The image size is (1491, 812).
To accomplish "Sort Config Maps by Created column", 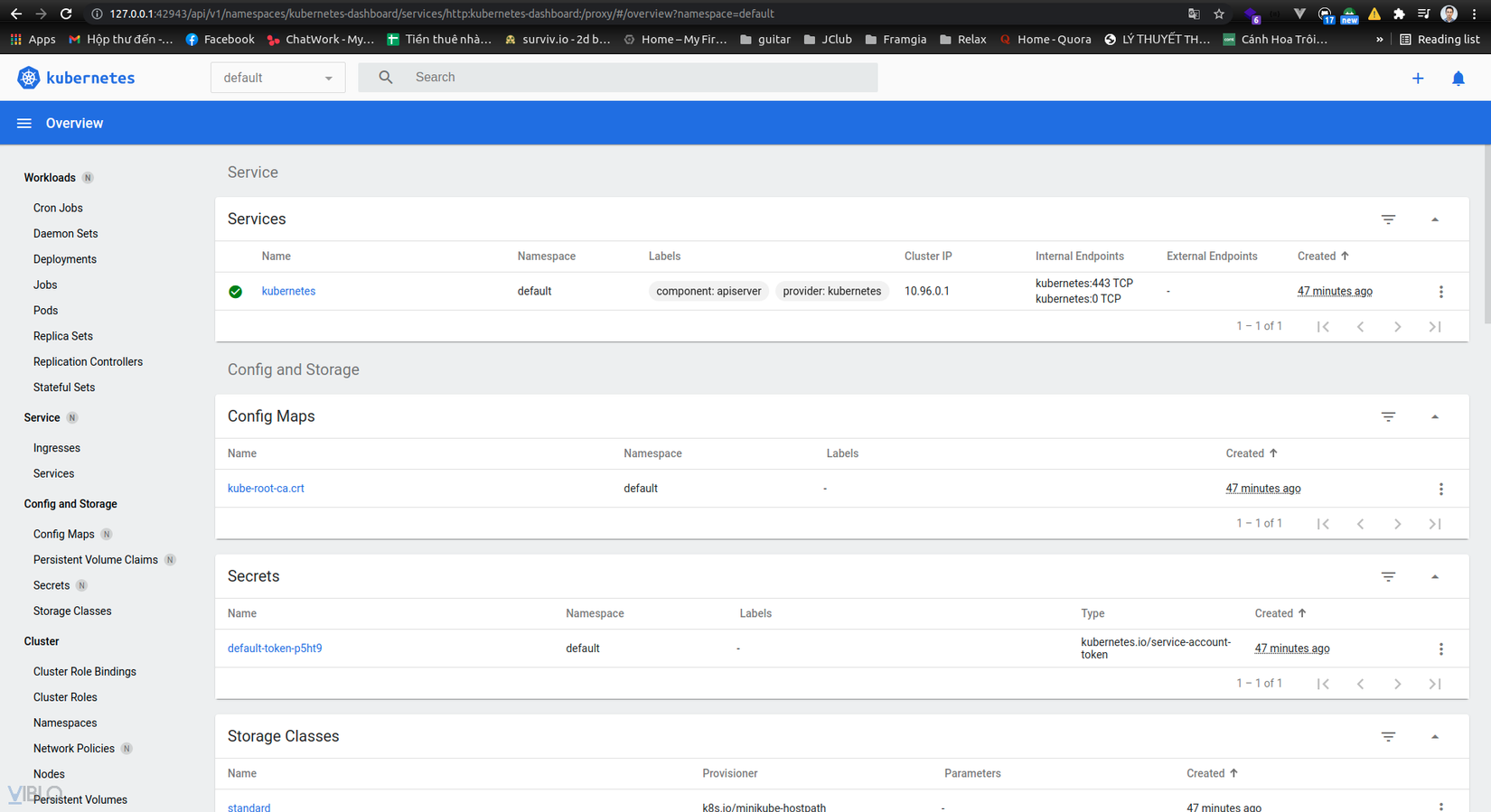I will 1252,453.
